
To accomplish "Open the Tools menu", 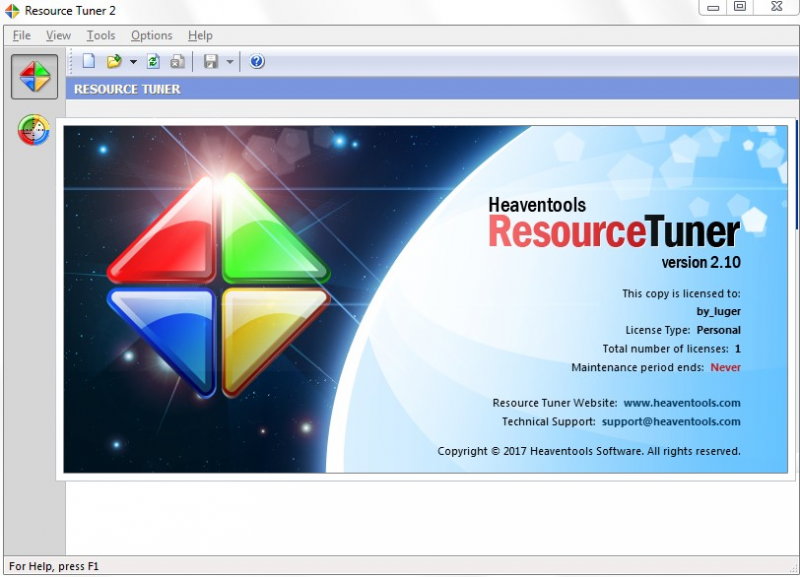I will [101, 35].
